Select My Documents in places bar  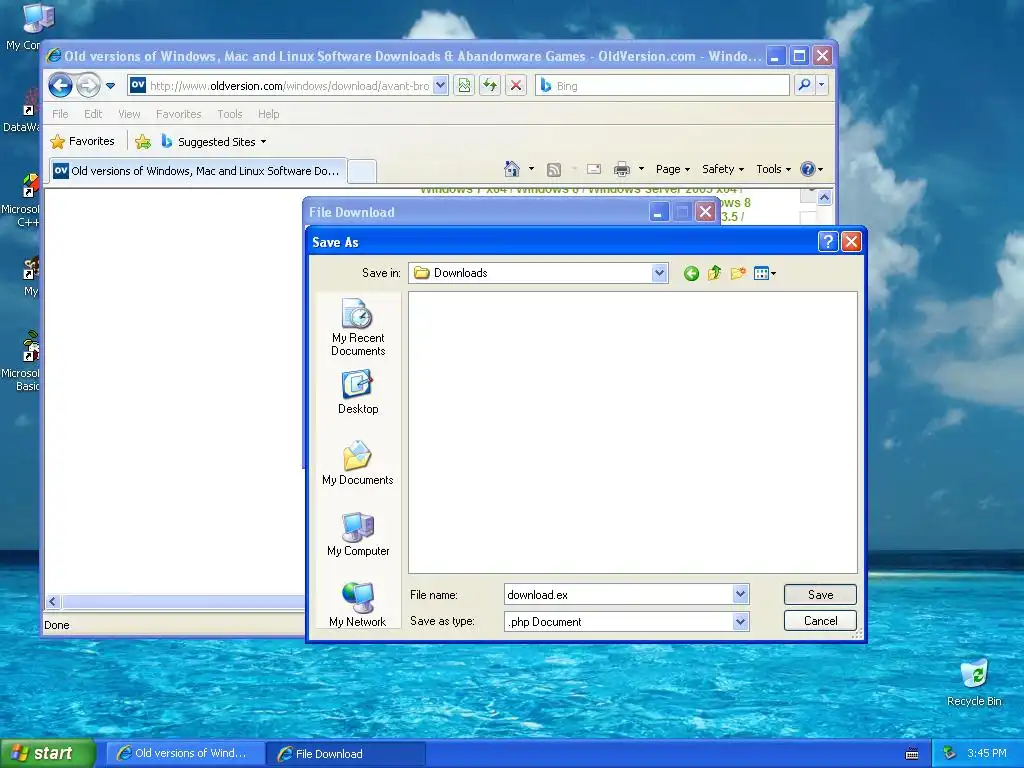[358, 463]
